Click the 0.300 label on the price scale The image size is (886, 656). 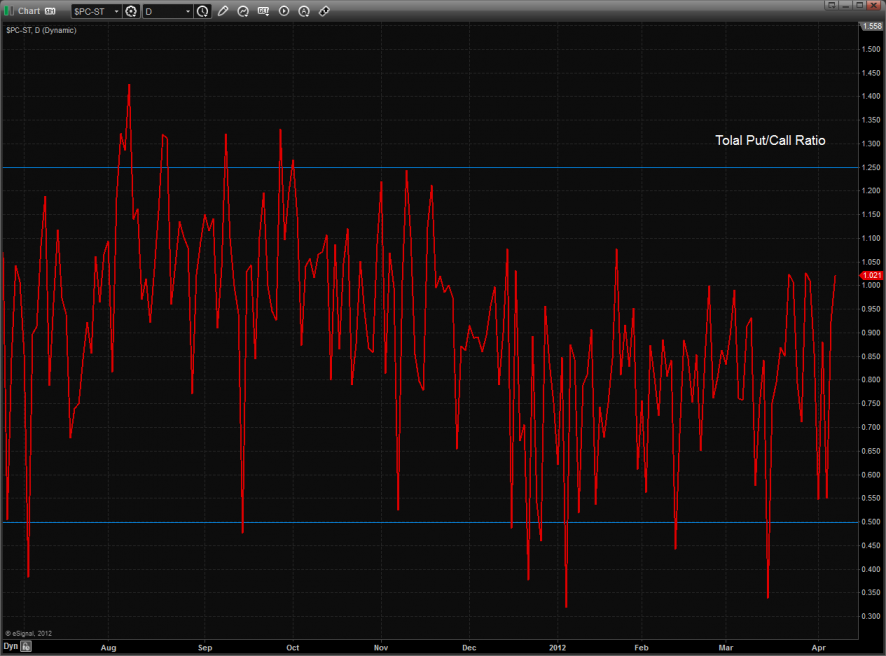[x=871, y=616]
